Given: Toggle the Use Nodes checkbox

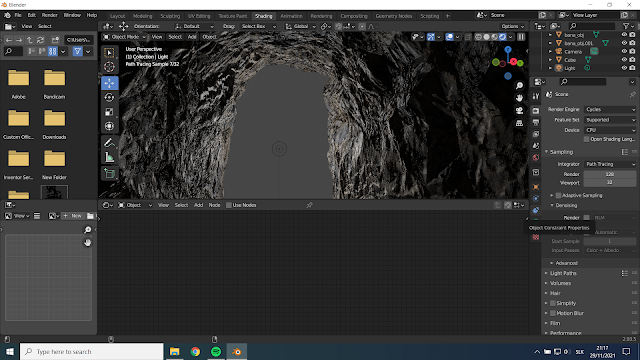Looking at the screenshot, I should [x=229, y=205].
